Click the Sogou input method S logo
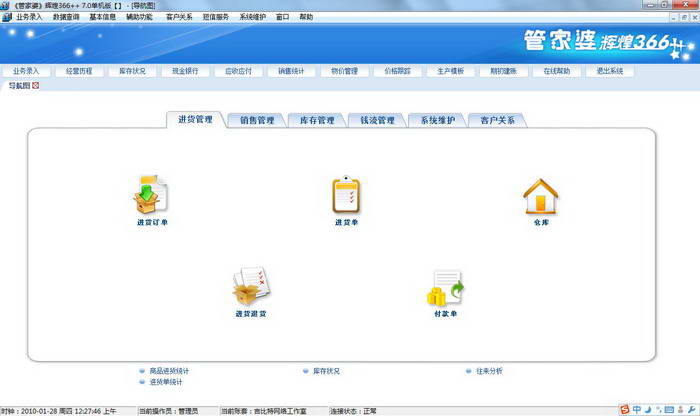This screenshot has height=416, width=700. tap(625, 409)
